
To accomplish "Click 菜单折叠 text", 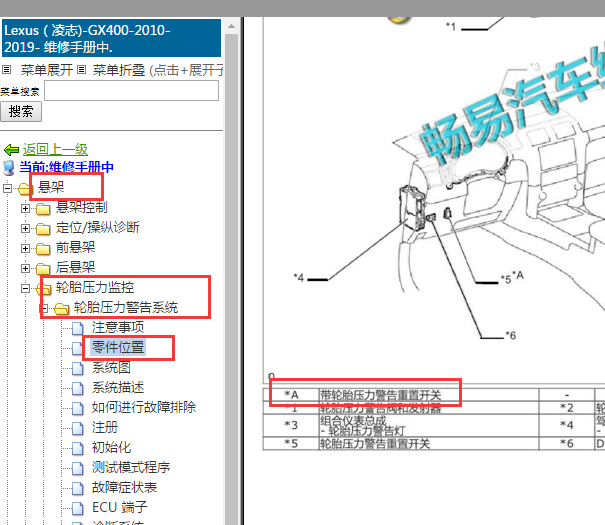I will point(119,70).
